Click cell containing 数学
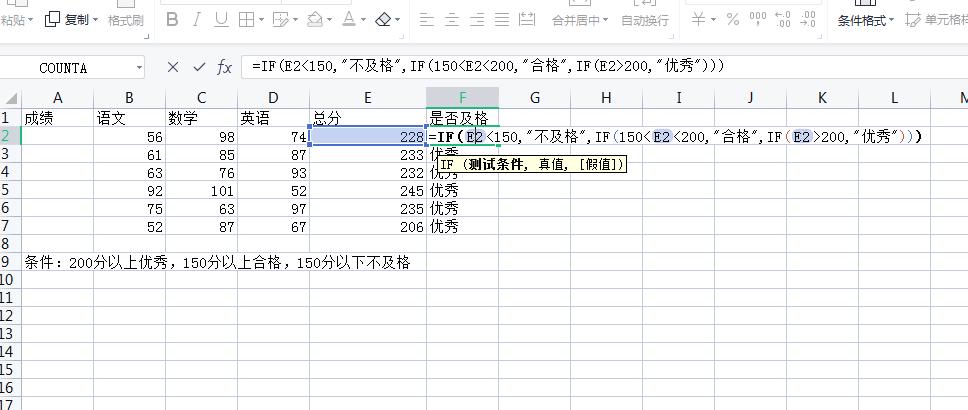Image resolution: width=968 pixels, height=410 pixels. 201,118
